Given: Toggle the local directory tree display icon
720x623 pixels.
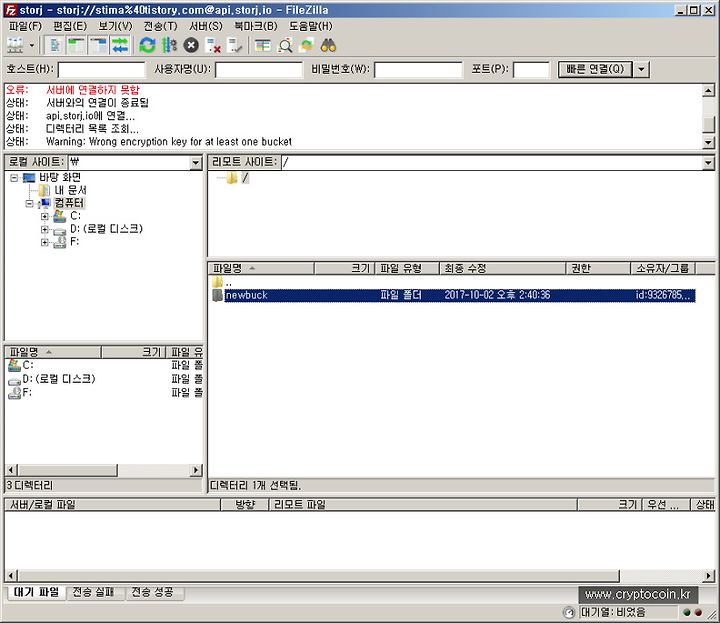Looking at the screenshot, I should tap(77, 45).
